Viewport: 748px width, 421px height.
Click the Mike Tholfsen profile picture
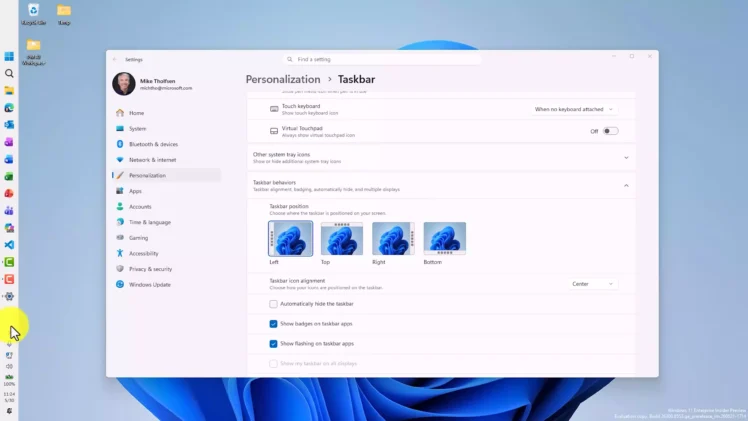point(124,84)
